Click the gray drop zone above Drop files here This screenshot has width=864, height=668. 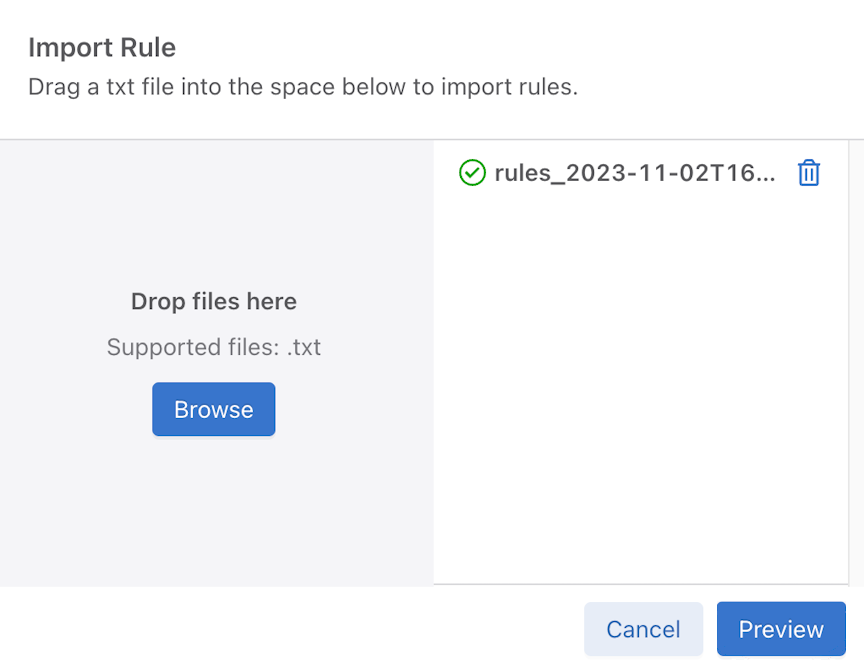217,215
